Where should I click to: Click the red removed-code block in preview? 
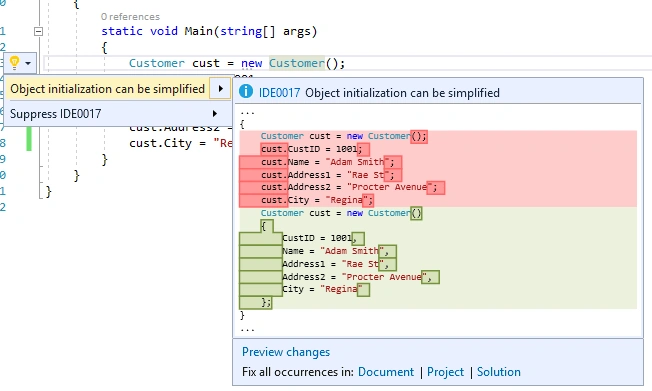point(438,168)
